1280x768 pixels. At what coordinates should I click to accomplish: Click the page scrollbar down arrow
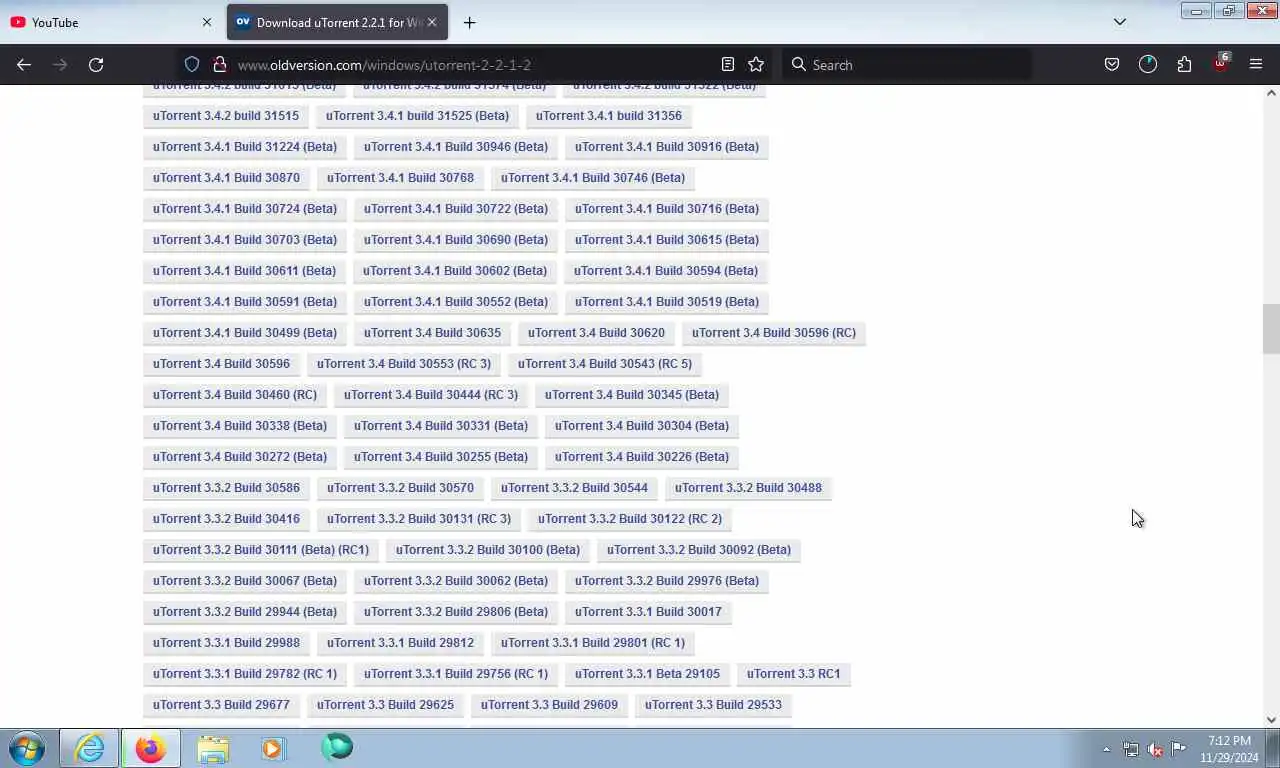(x=1271, y=719)
